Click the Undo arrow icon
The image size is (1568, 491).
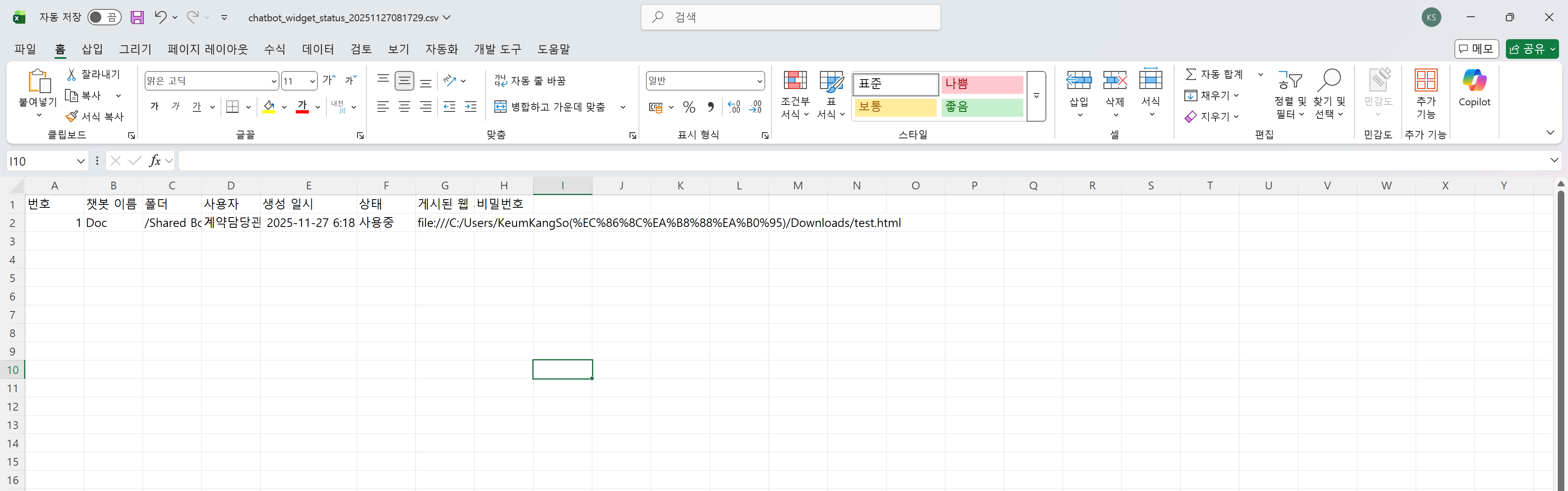click(160, 17)
